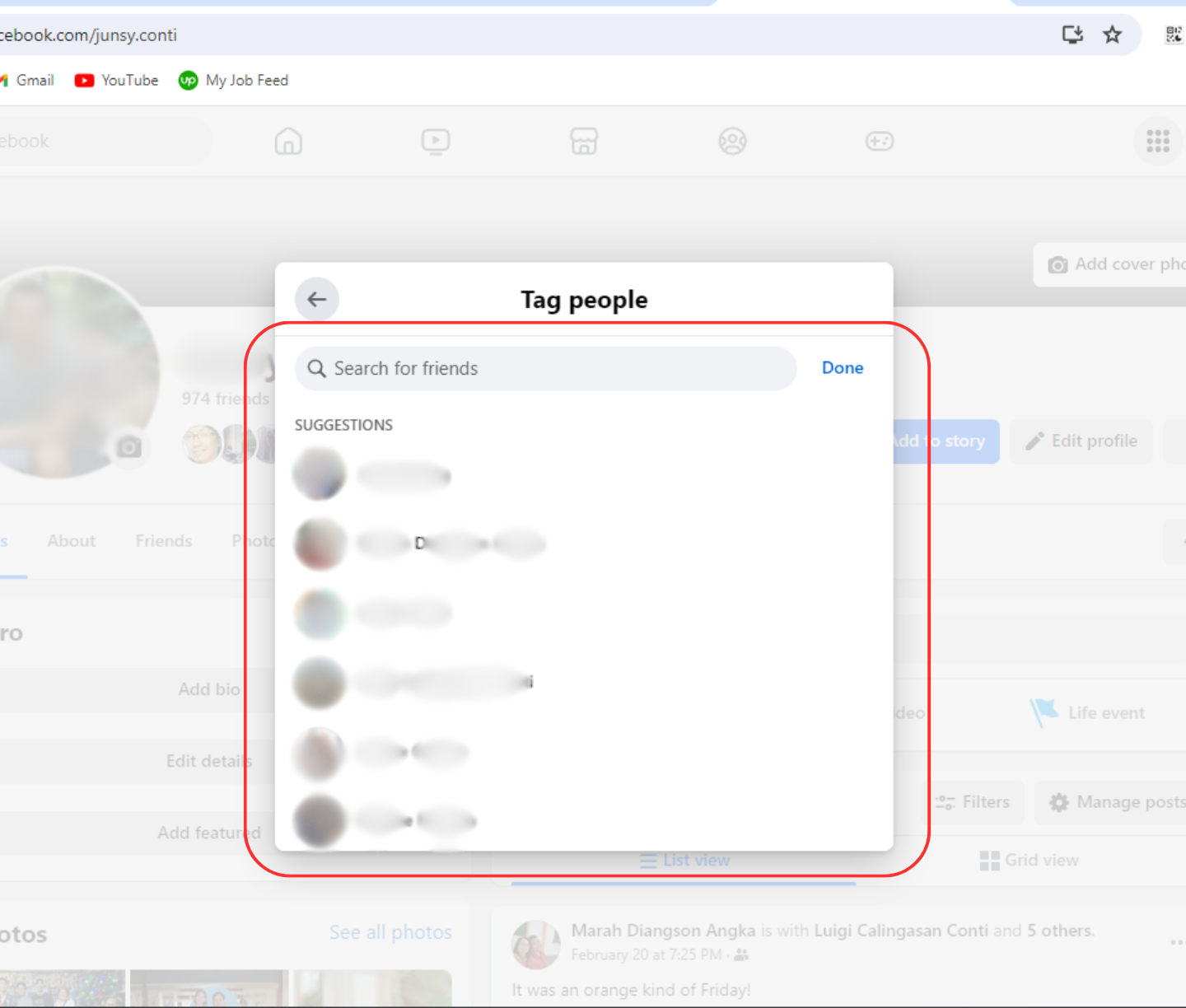Image resolution: width=1186 pixels, height=1008 pixels.
Task: Click the Add featured button
Action: 209,833
